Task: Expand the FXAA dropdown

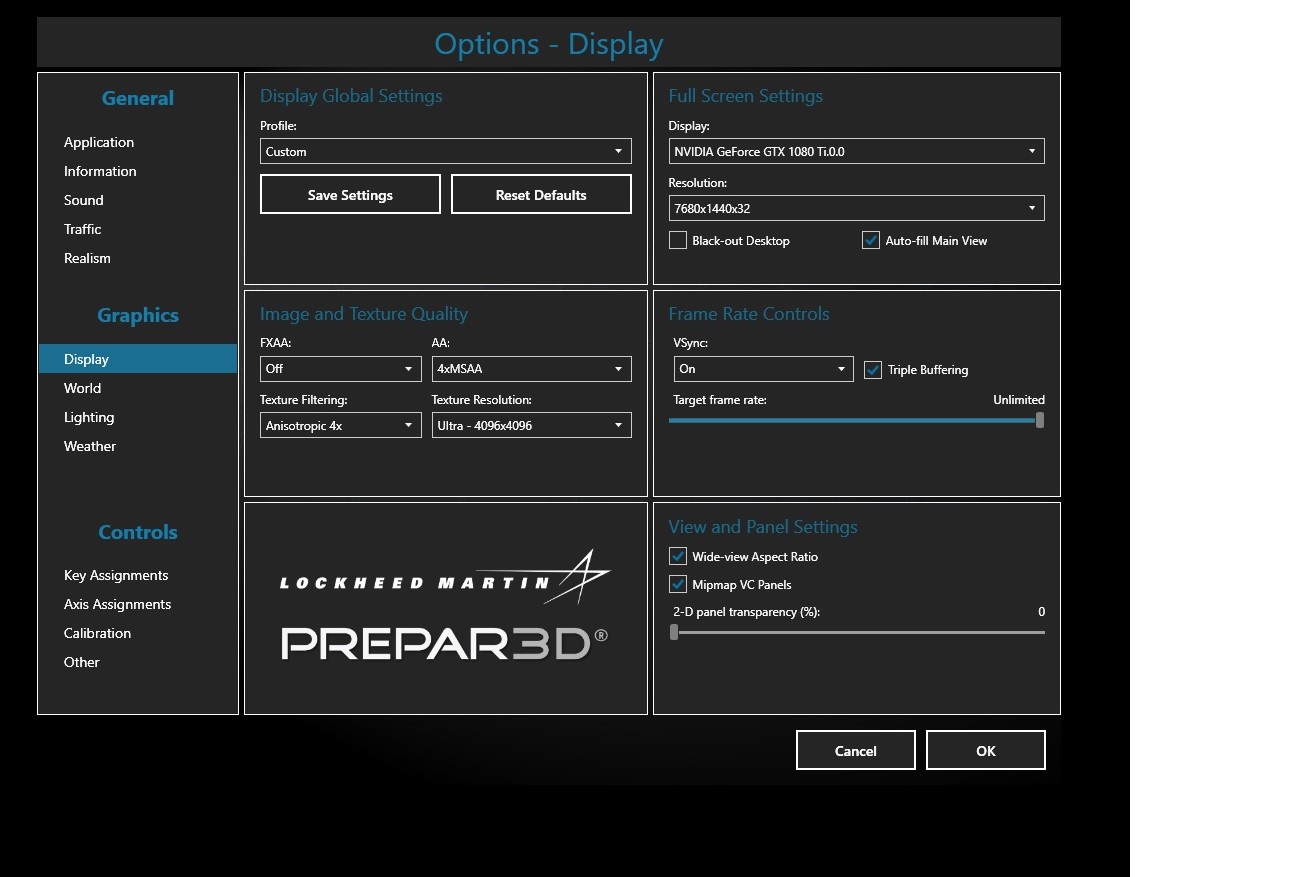Action: pyautogui.click(x=340, y=369)
